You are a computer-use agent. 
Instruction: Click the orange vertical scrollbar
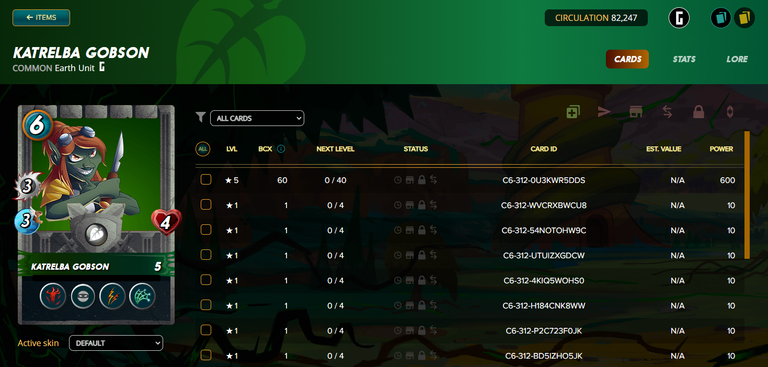(747, 195)
